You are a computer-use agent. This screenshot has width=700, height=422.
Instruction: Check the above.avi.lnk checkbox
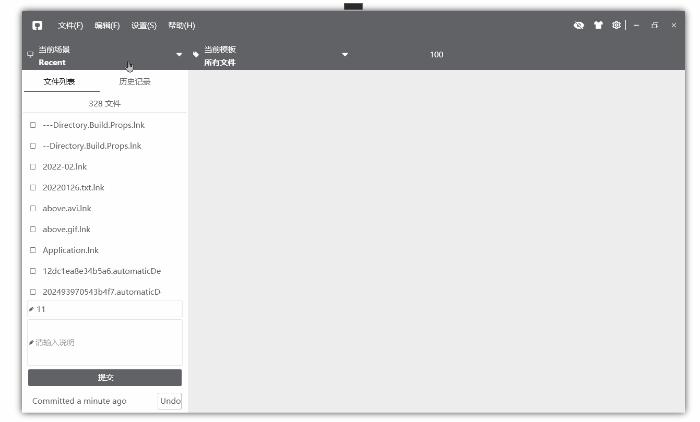33,209
